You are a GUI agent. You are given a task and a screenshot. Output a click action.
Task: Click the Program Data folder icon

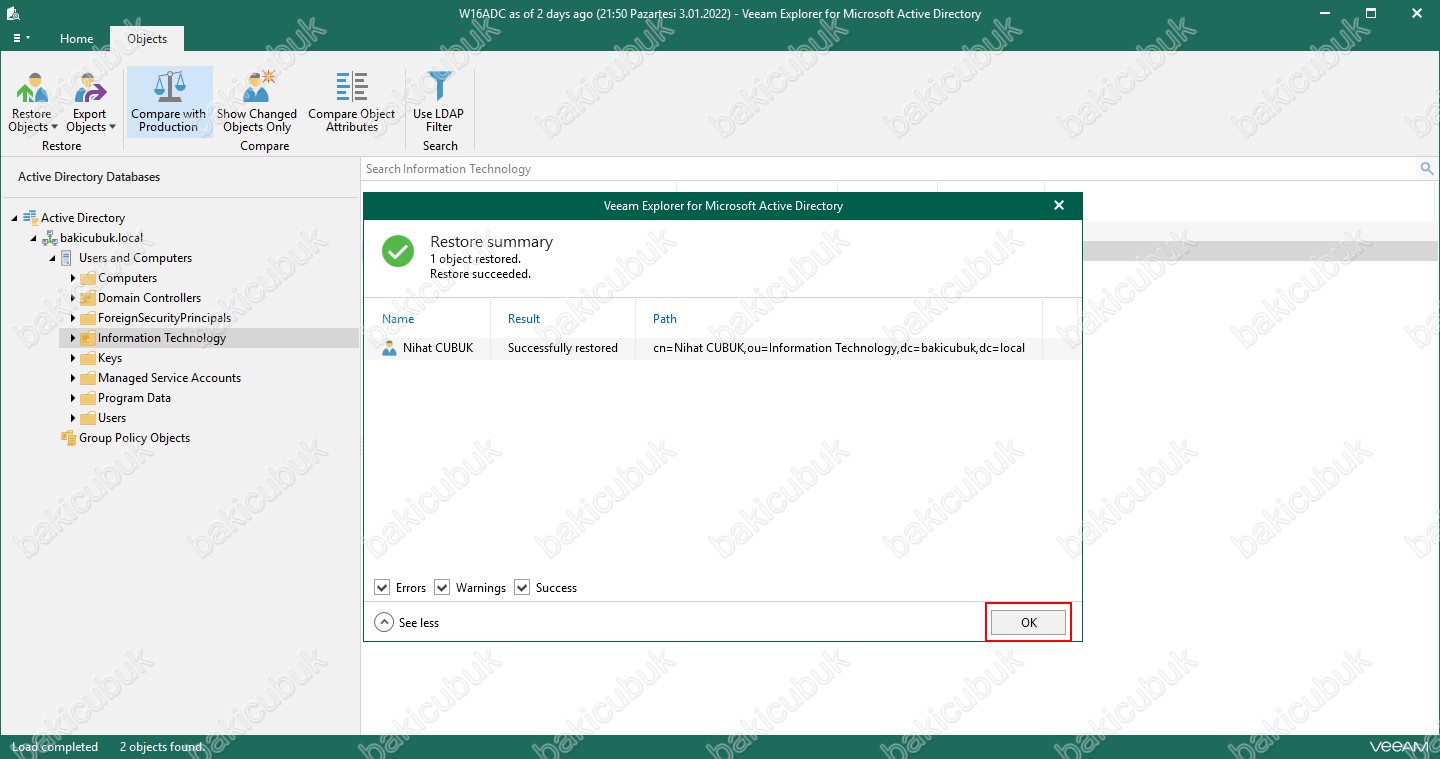[88, 398]
